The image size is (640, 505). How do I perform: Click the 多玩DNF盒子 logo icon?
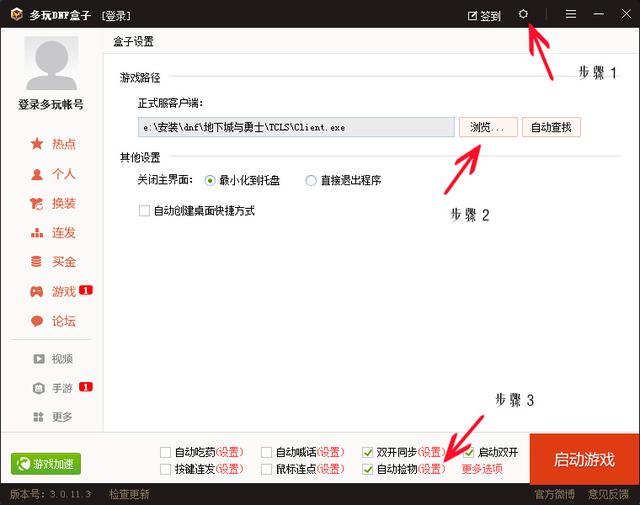(x=16, y=14)
